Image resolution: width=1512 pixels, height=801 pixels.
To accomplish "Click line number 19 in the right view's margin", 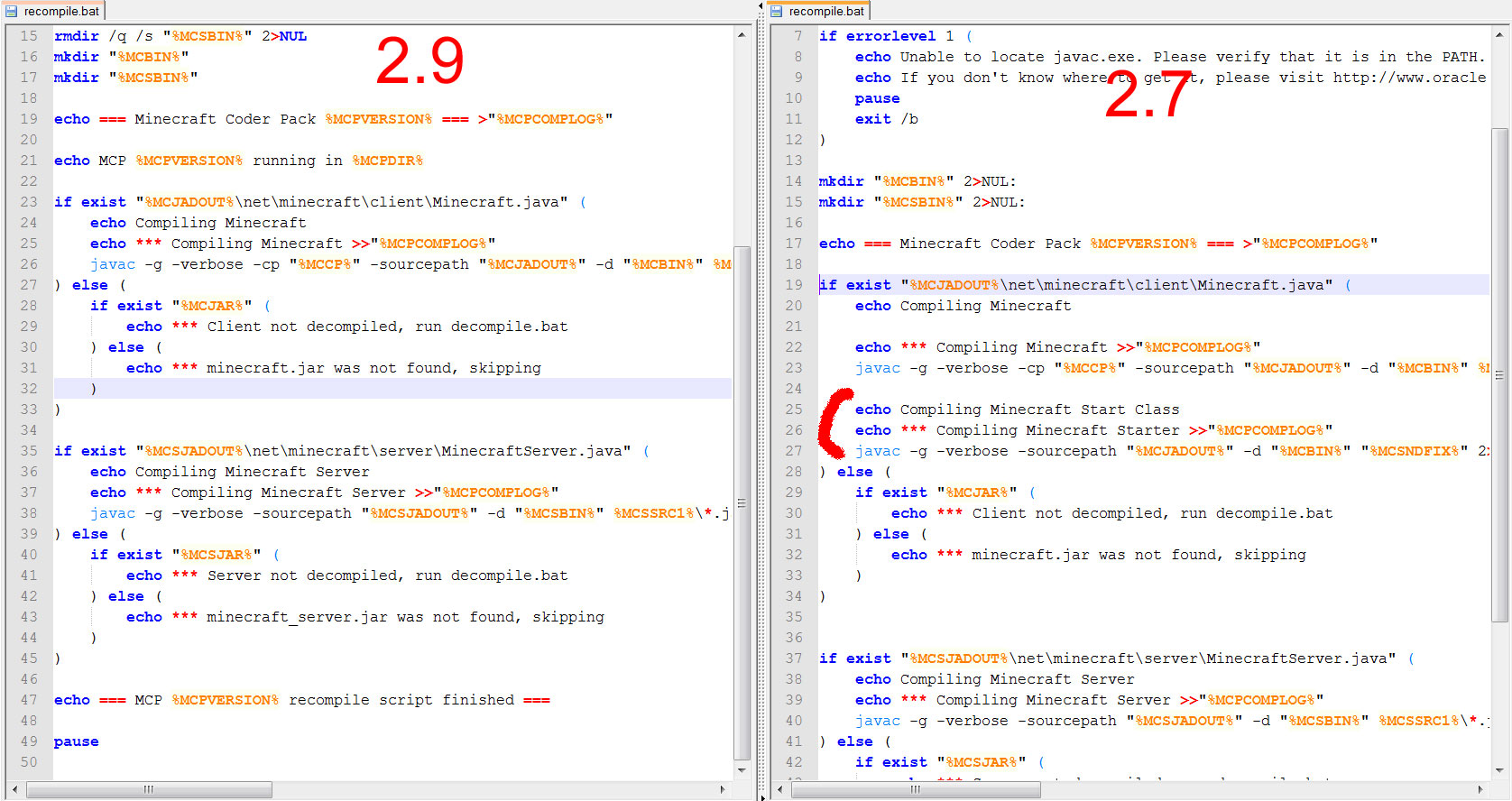I will coord(794,285).
